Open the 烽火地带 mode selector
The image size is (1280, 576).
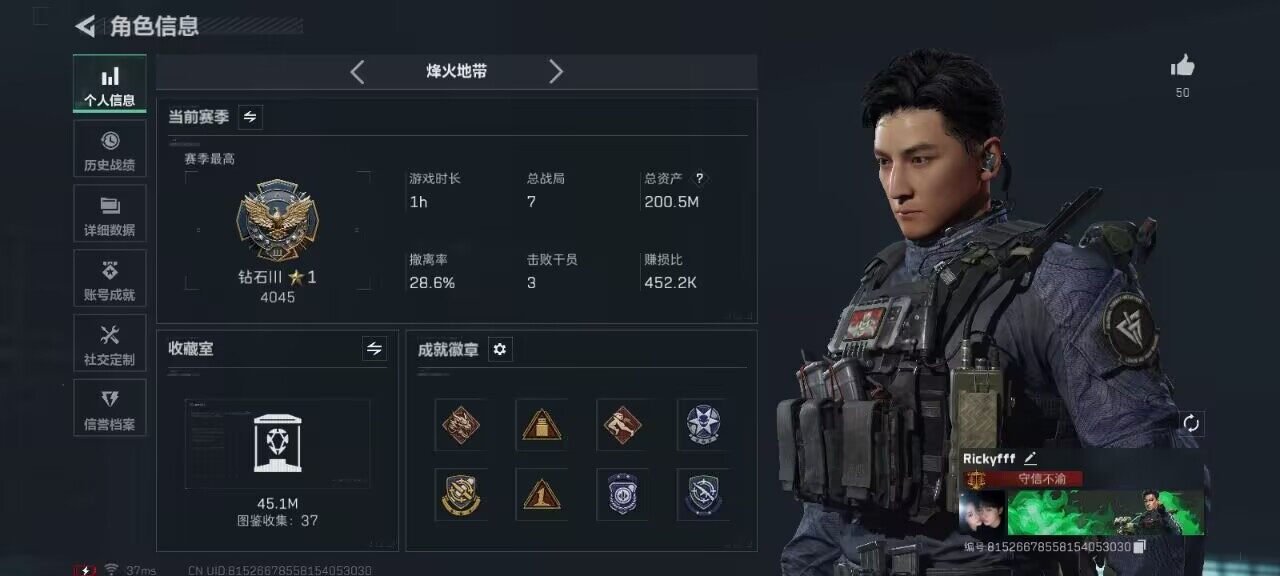point(456,72)
